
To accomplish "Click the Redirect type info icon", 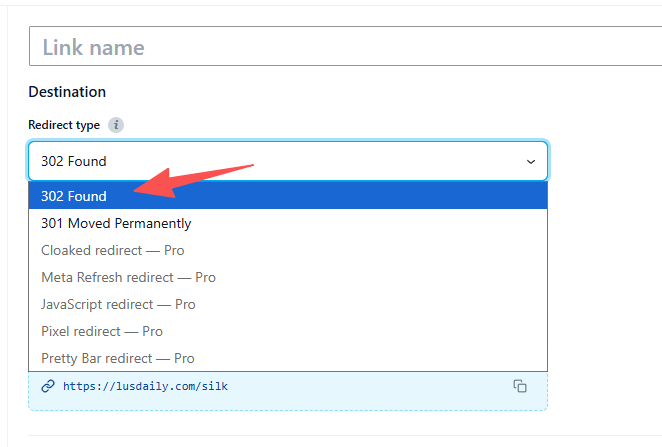I will 116,125.
